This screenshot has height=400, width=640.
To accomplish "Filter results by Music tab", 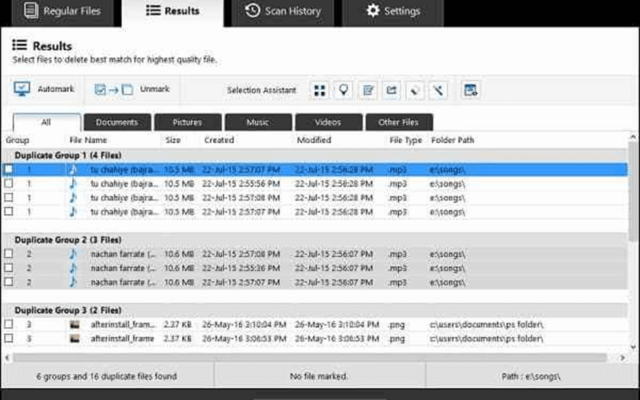I will point(258,122).
